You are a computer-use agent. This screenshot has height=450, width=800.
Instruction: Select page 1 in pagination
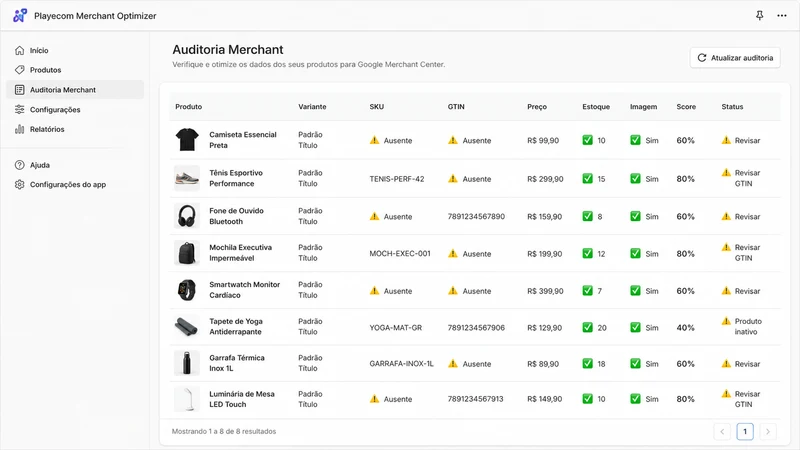coord(745,432)
